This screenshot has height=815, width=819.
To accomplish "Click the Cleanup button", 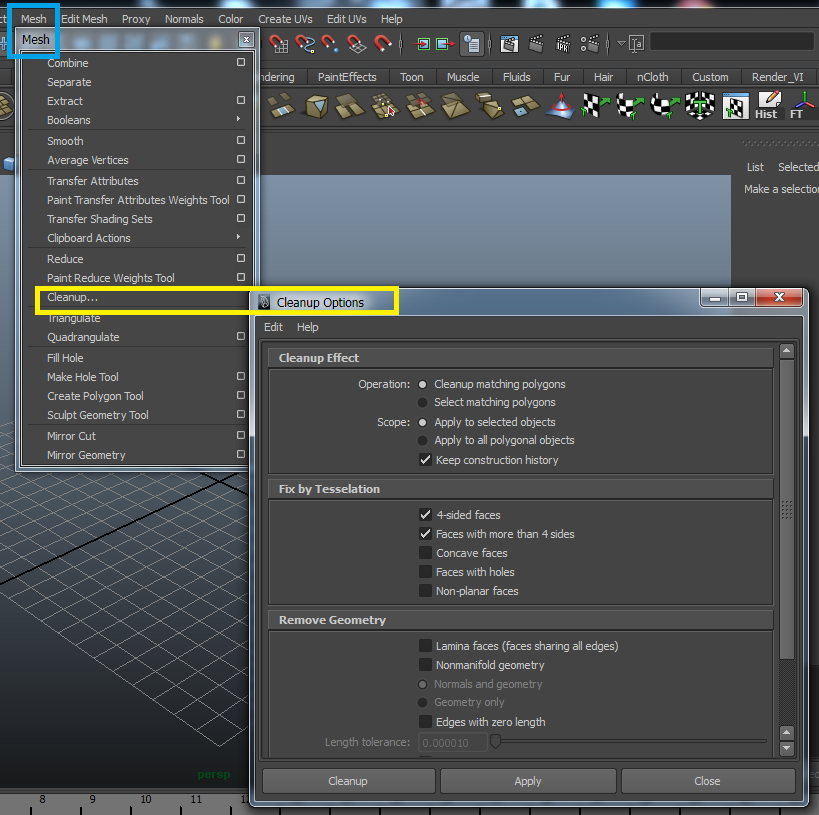I will coord(348,781).
